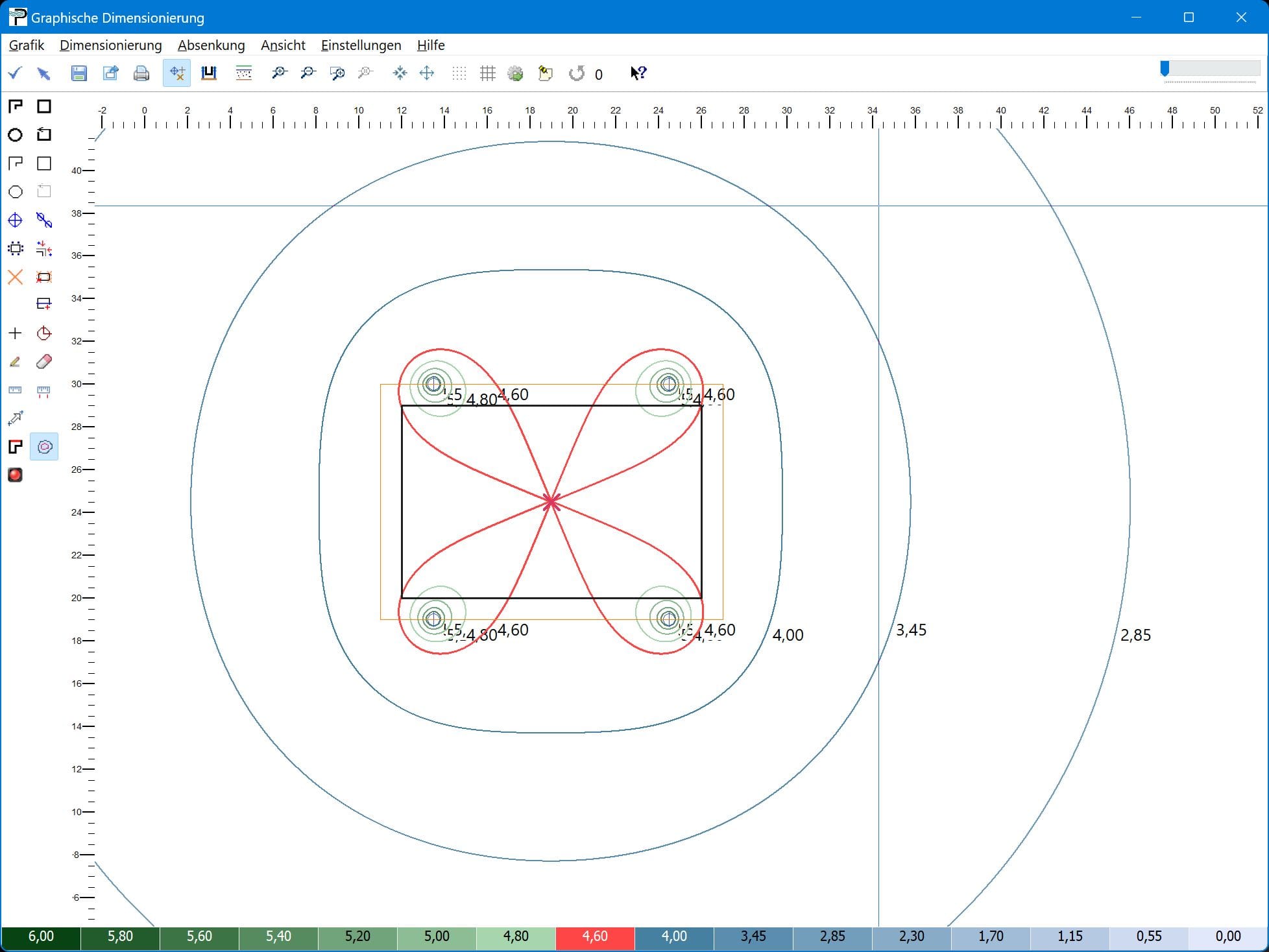Click the printer icon in toolbar
Screen dimensions: 1269x952
pyautogui.click(x=141, y=73)
